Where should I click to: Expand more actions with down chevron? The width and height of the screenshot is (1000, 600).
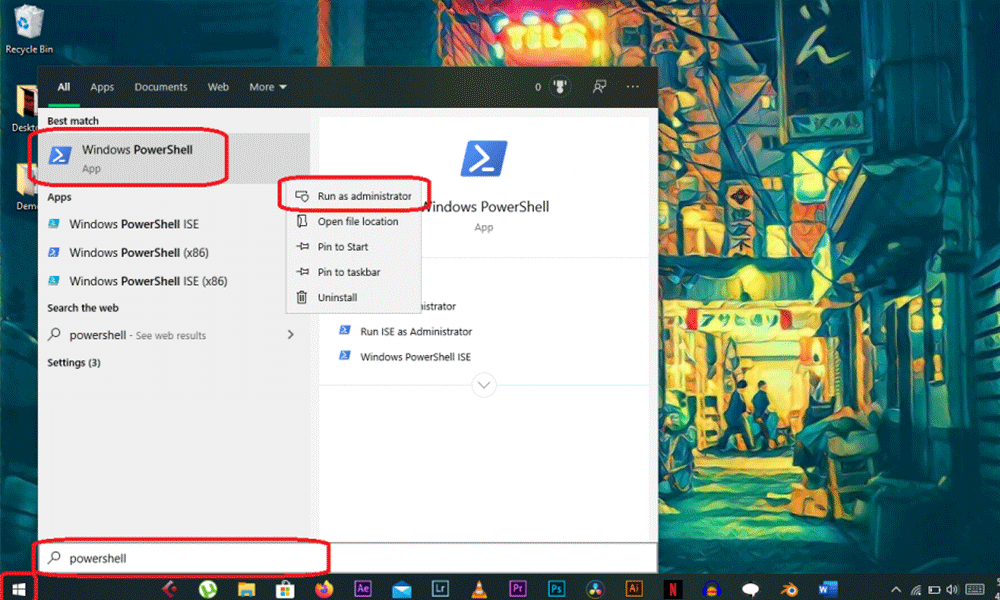click(x=484, y=385)
